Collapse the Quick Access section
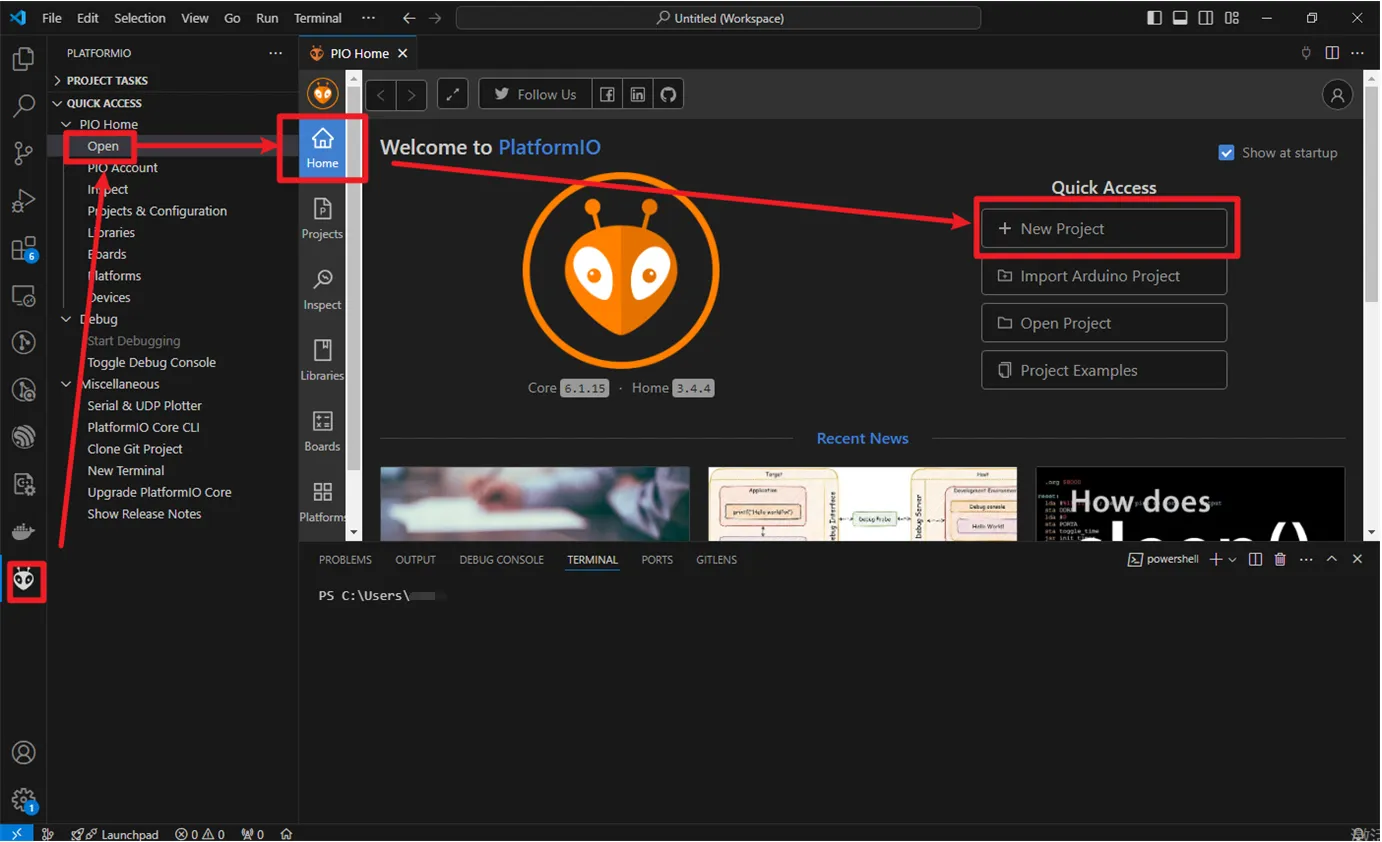 [104, 103]
